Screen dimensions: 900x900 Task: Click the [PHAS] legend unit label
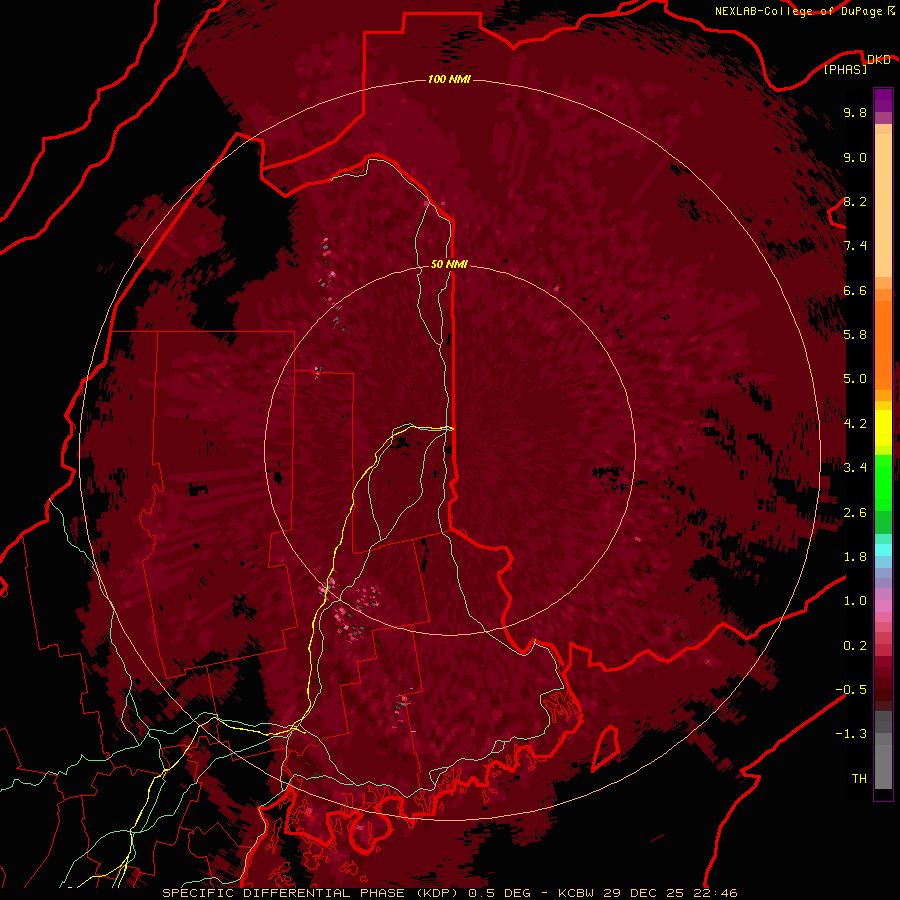[845, 70]
